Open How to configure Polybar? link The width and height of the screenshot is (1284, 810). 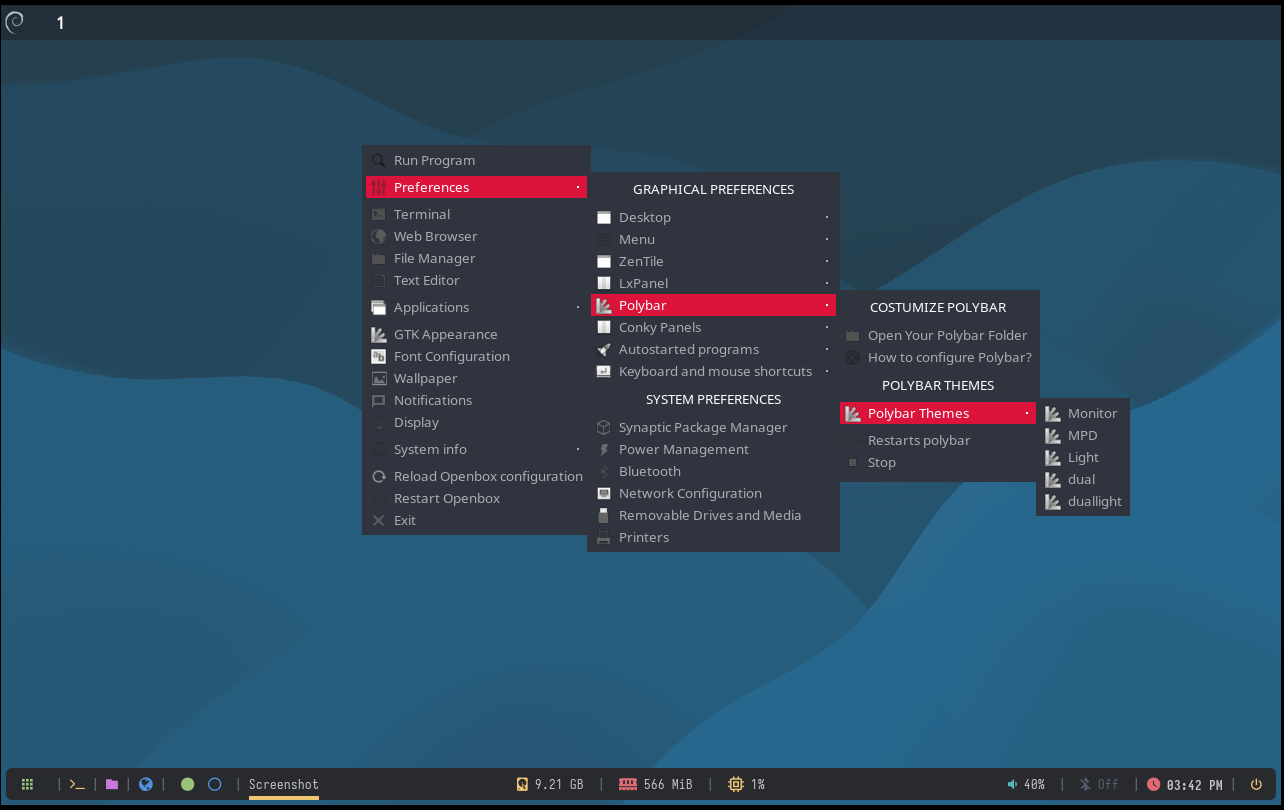[949, 357]
